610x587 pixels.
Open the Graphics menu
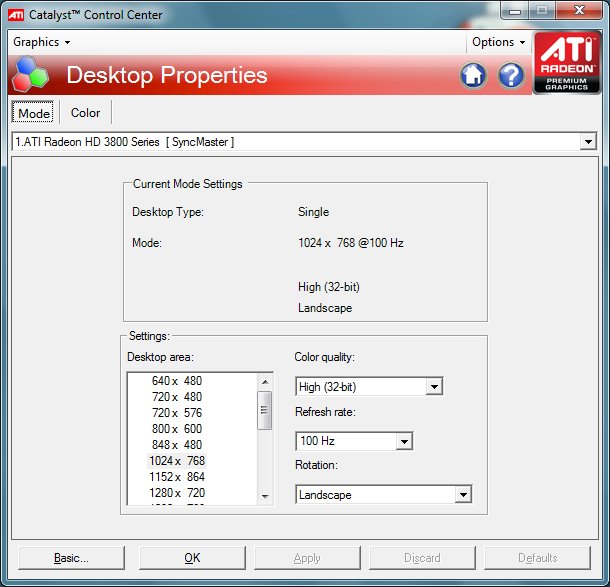[42, 42]
